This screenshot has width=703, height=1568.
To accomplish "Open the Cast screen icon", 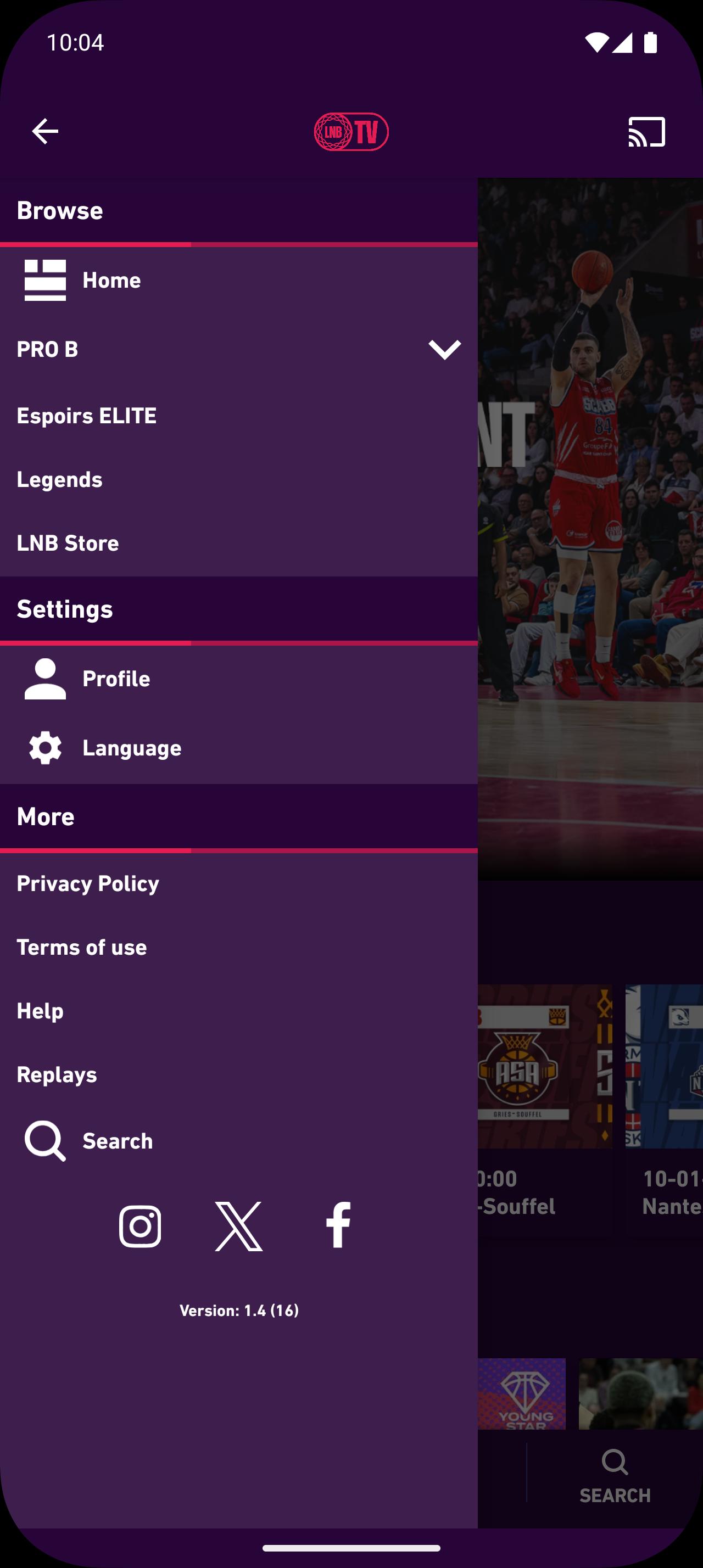I will 646,131.
